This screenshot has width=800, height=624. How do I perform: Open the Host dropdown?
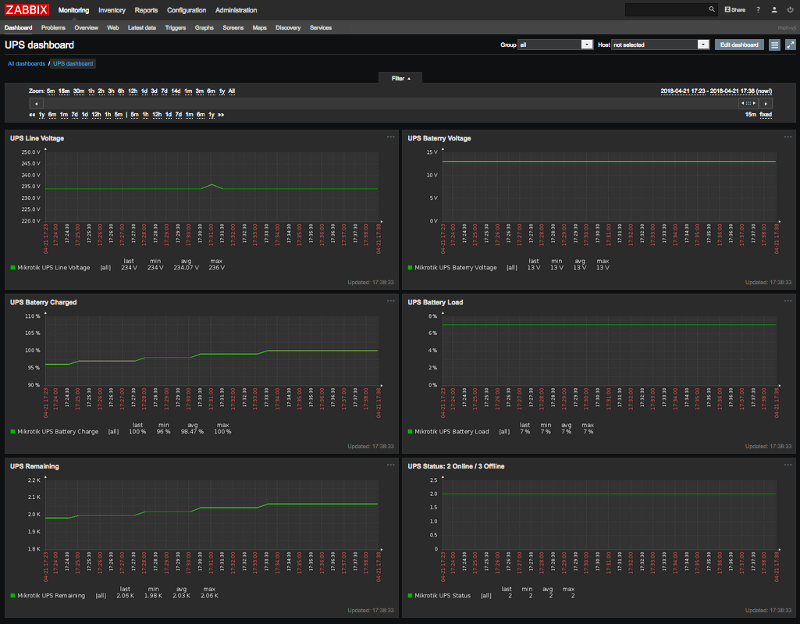660,45
